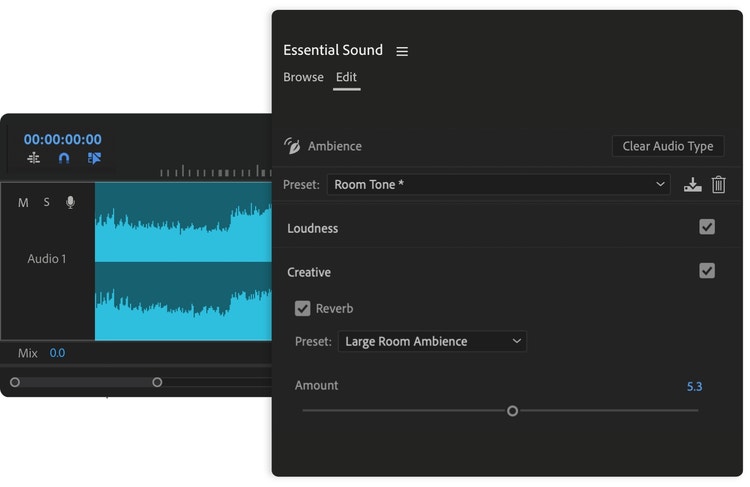Viewport: 750px width, 487px height.
Task: Click the reverb Amount slider handle
Action: pyautogui.click(x=512, y=411)
